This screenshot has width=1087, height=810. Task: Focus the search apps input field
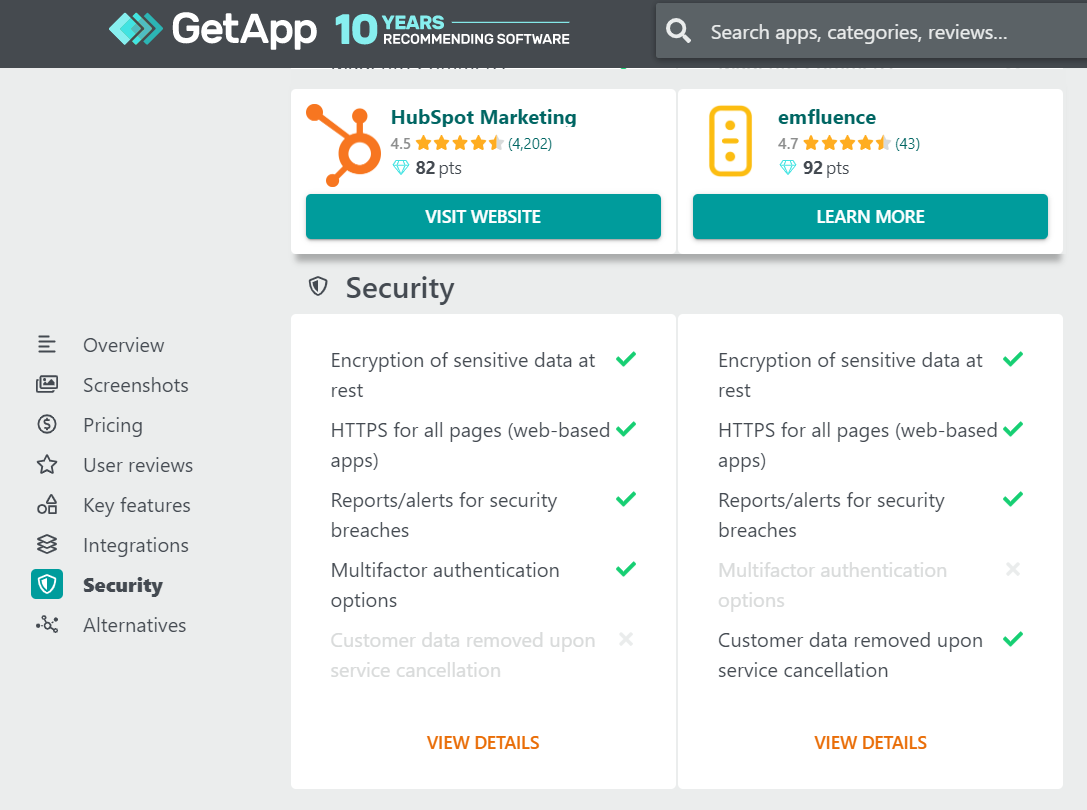click(x=894, y=32)
